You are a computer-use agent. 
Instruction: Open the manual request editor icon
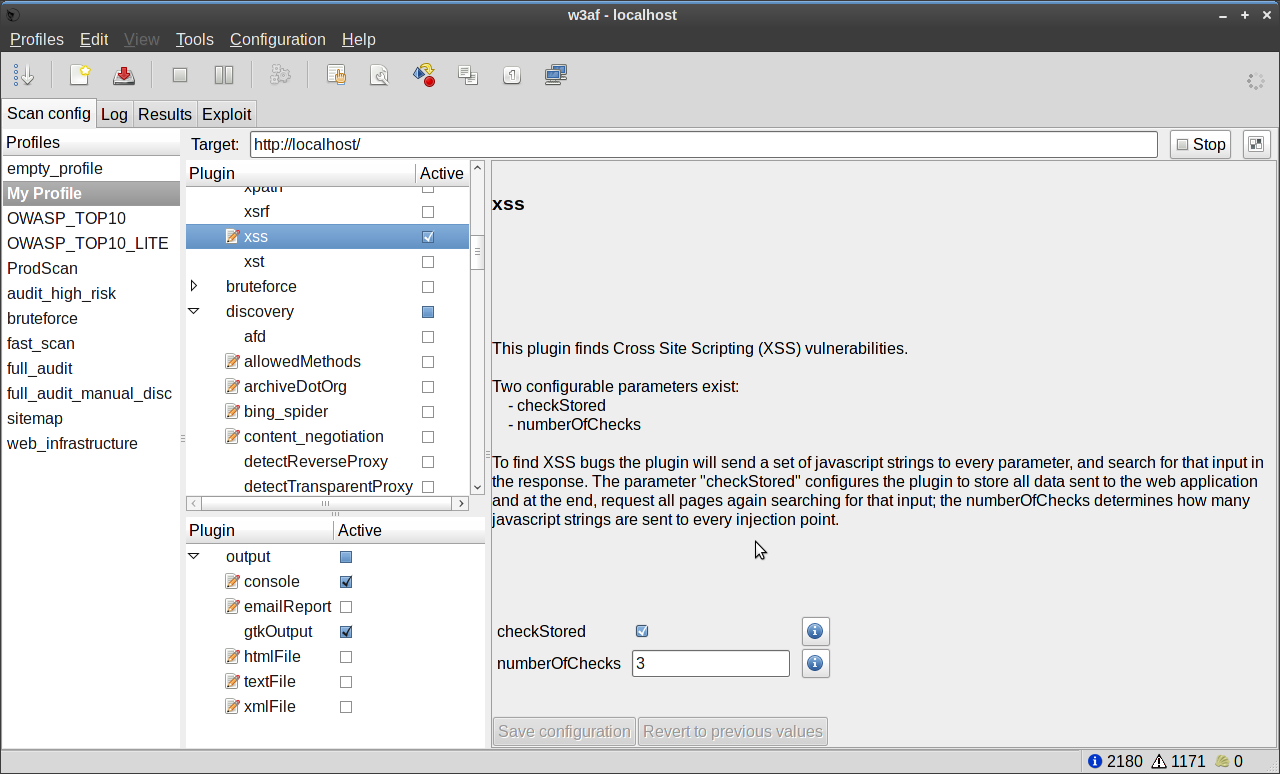[x=337, y=76]
